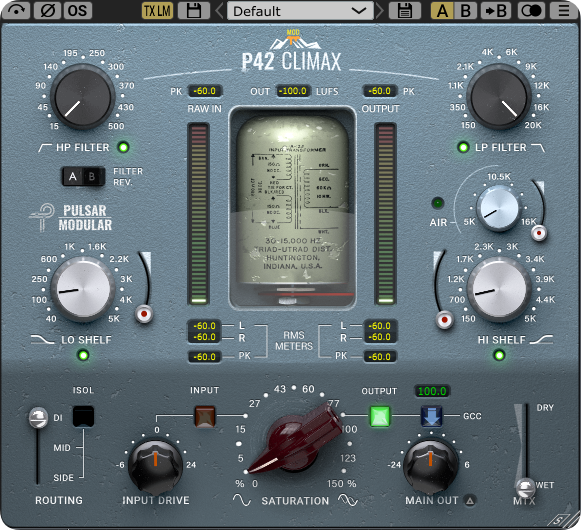Viewport: 581px width, 530px height.
Task: Select B state slot
Action: coord(466,11)
